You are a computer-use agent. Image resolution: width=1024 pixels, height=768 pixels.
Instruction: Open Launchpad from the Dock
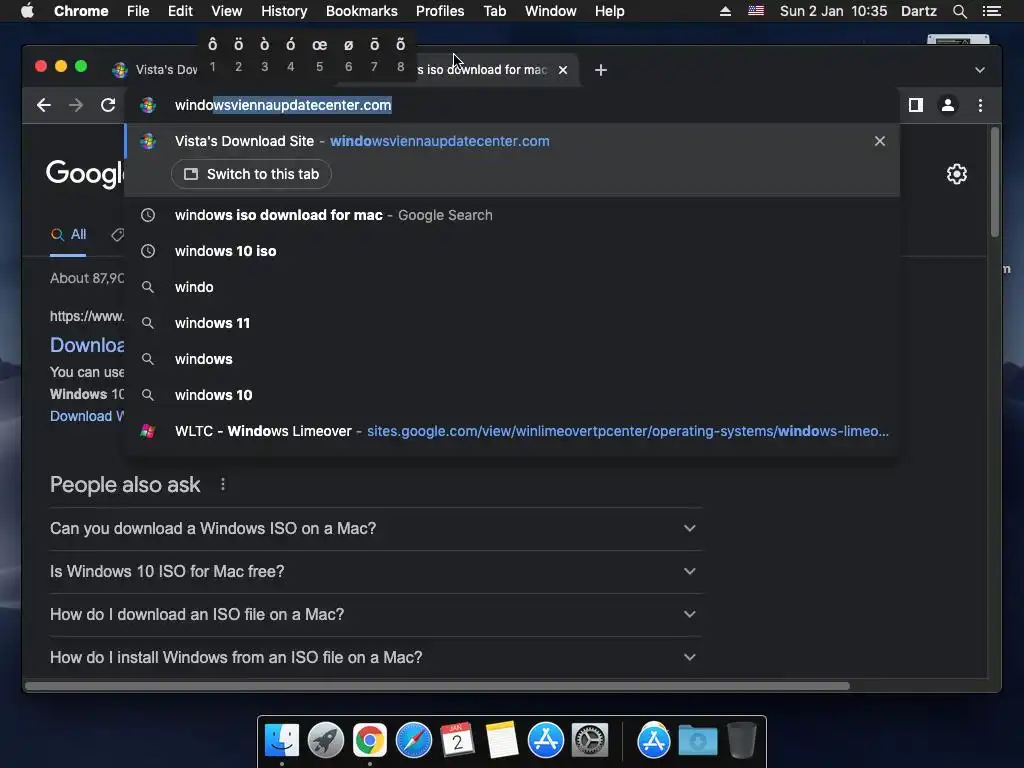(326, 741)
